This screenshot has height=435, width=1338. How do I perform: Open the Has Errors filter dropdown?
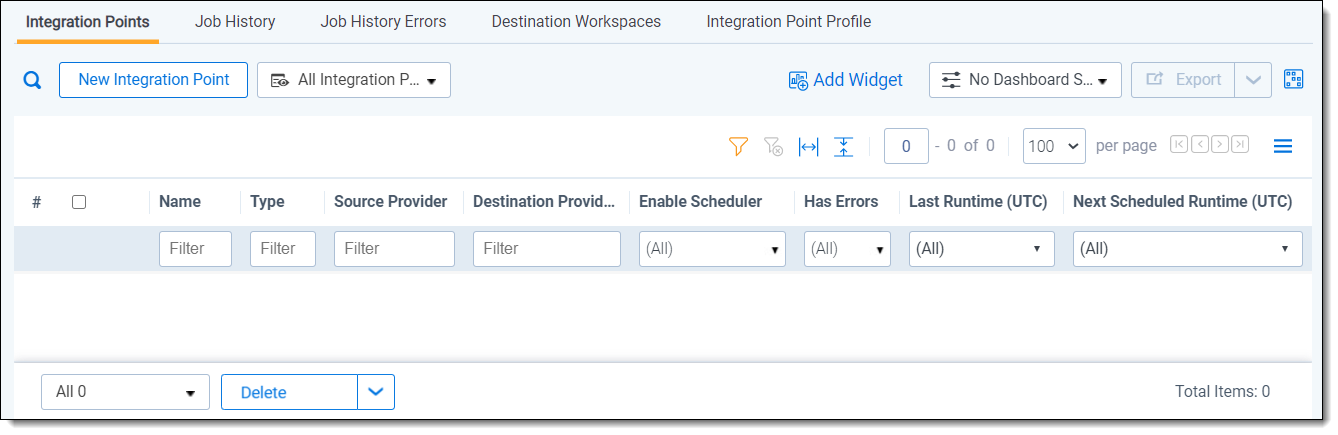[847, 249]
